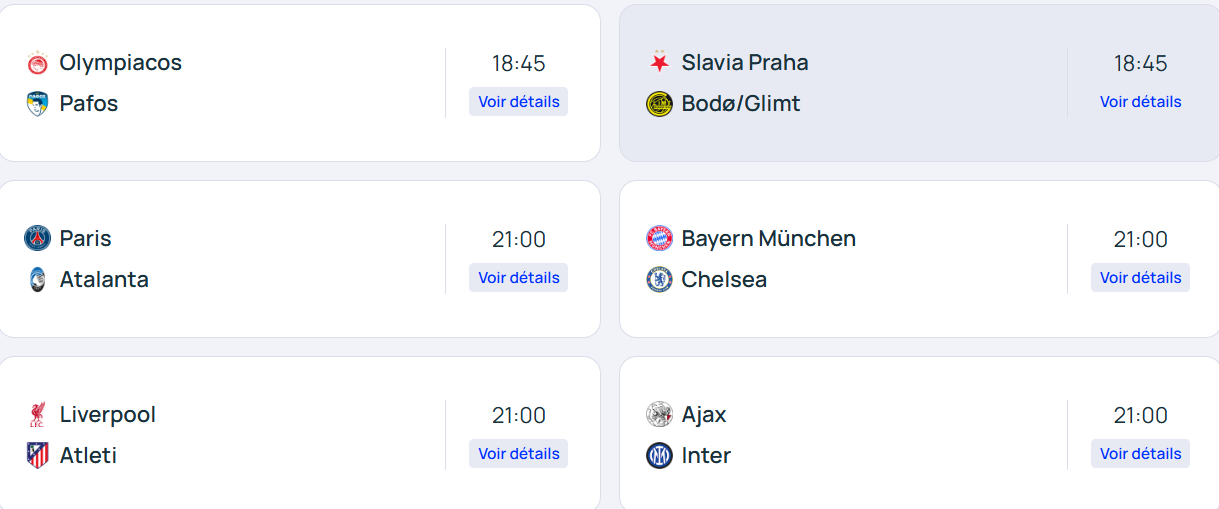Select the Liverpool team name

point(108,415)
